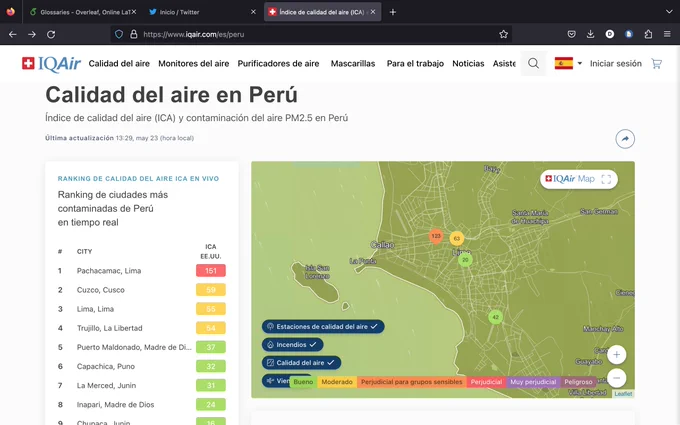680x425 pixels.
Task: Zoom out on the map with minus
Action: click(x=616, y=378)
